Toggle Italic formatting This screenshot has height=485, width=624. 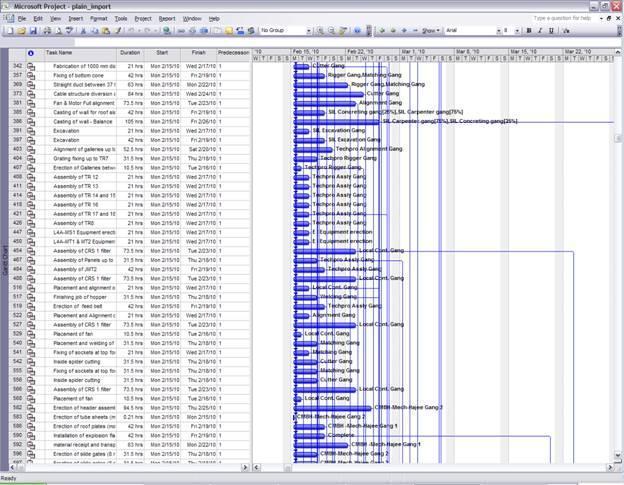pos(540,31)
